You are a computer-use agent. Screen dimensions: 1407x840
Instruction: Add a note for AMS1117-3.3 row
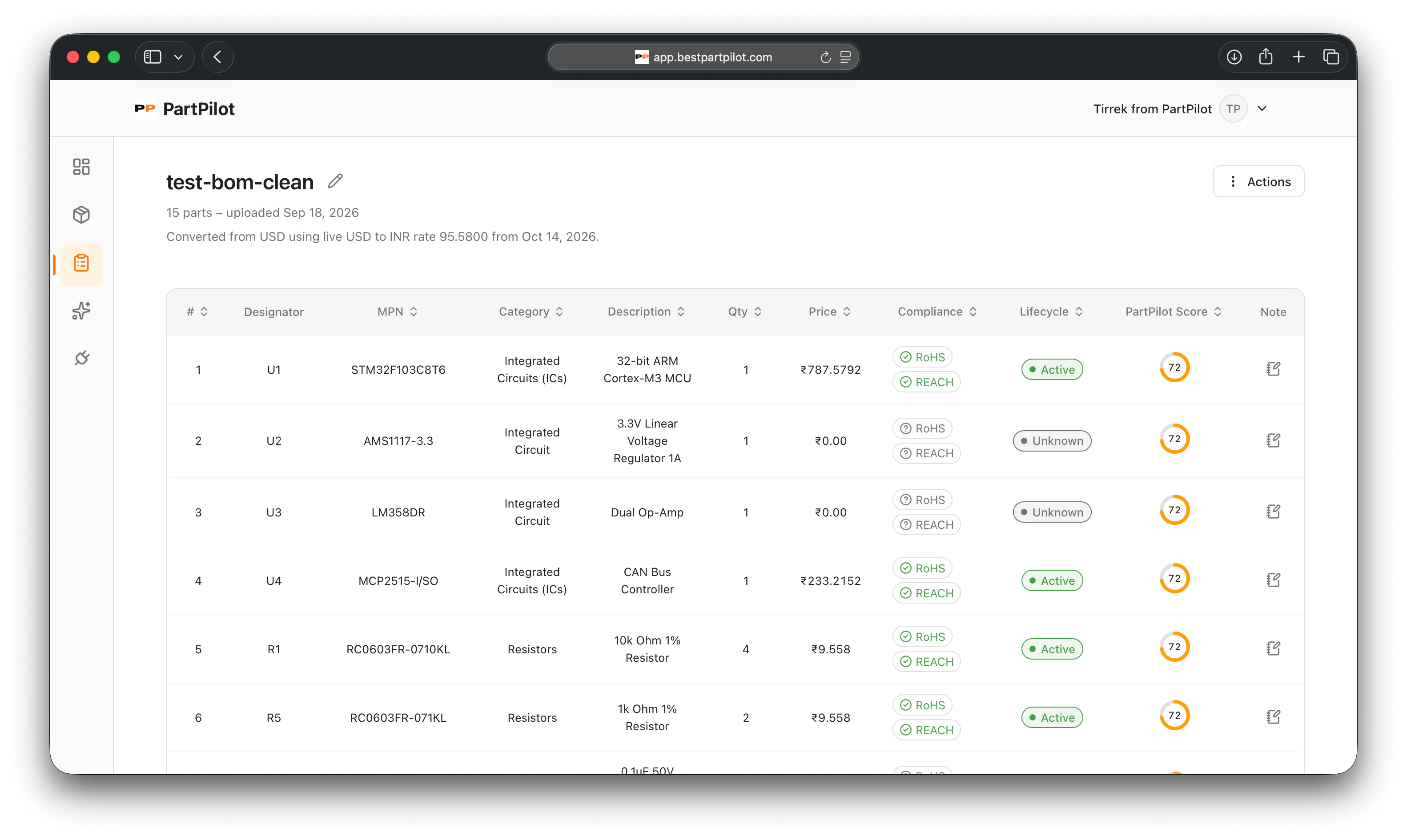pyautogui.click(x=1273, y=440)
